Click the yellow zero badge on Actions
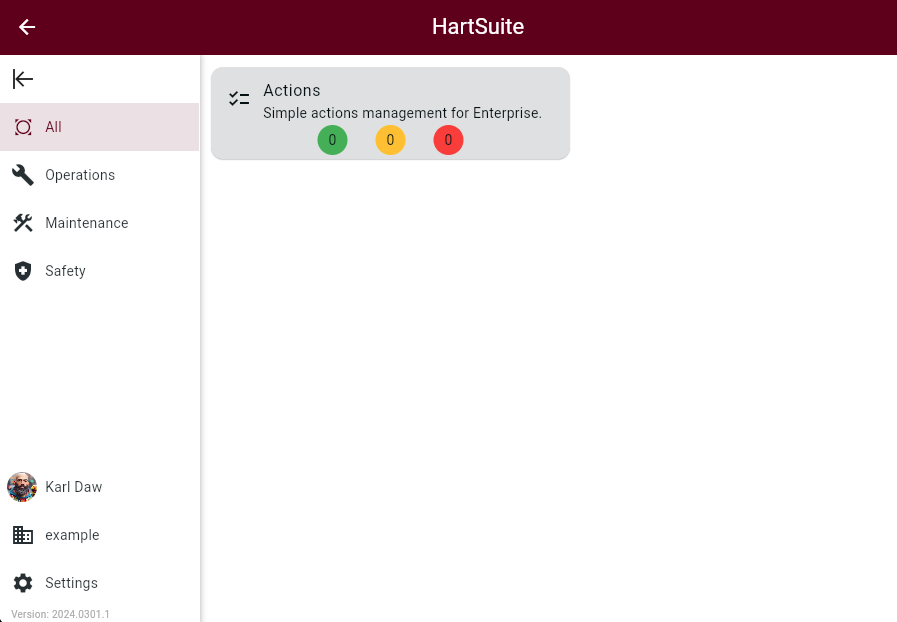897x622 pixels. 390,140
